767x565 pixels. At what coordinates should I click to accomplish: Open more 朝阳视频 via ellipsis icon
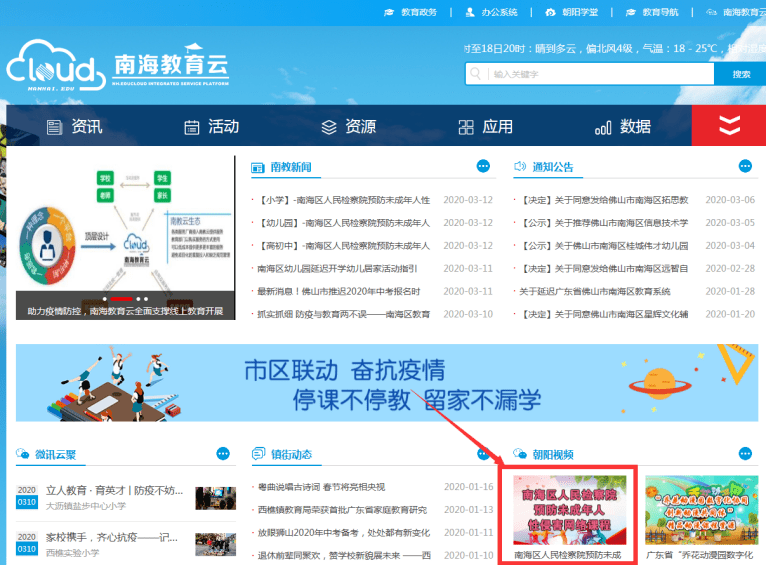click(745, 454)
